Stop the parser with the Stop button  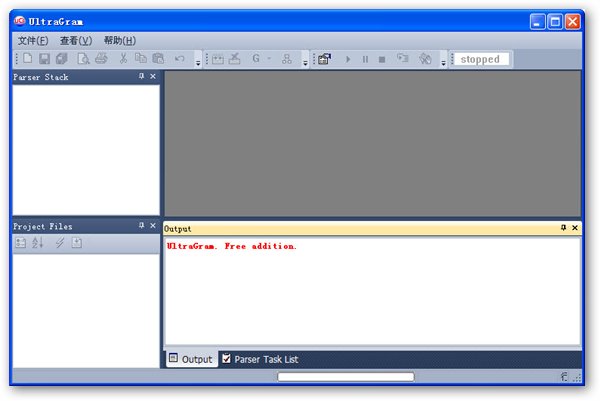click(x=382, y=59)
